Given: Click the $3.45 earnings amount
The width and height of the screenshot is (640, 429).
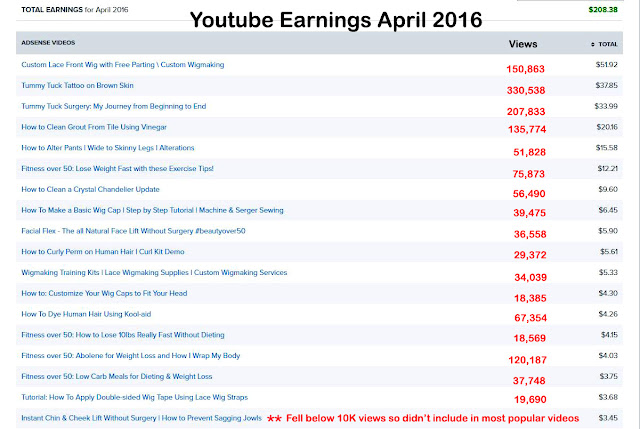Looking at the screenshot, I should 608,418.
